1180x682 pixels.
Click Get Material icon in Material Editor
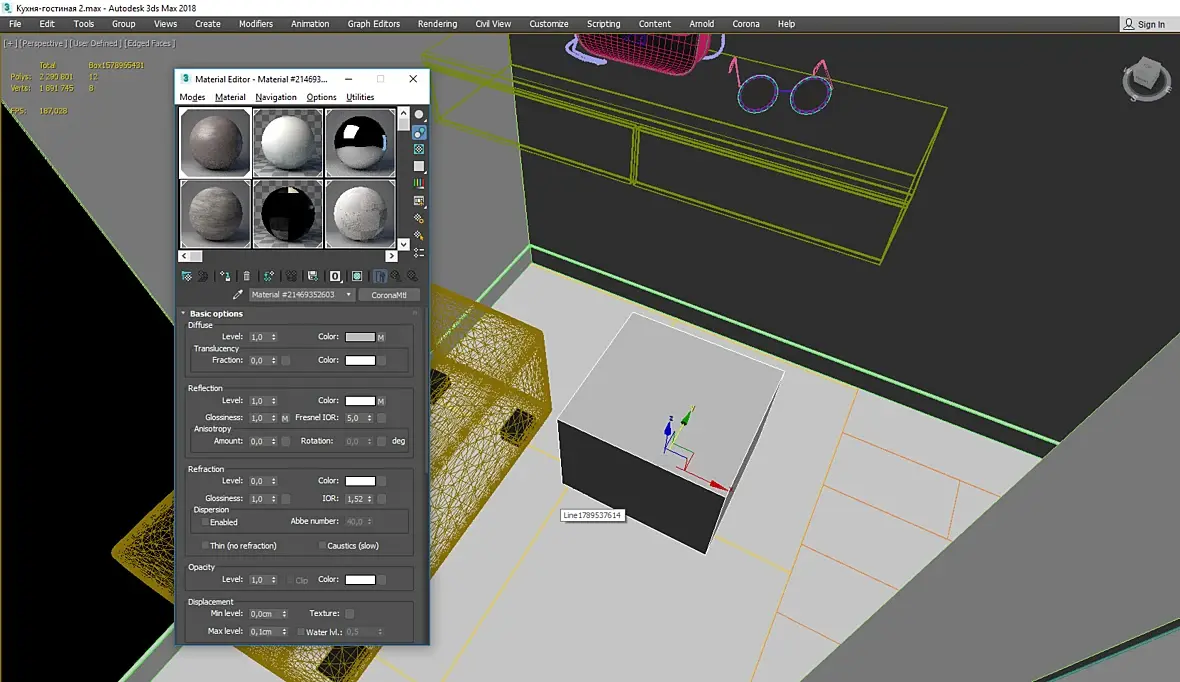tap(187, 276)
